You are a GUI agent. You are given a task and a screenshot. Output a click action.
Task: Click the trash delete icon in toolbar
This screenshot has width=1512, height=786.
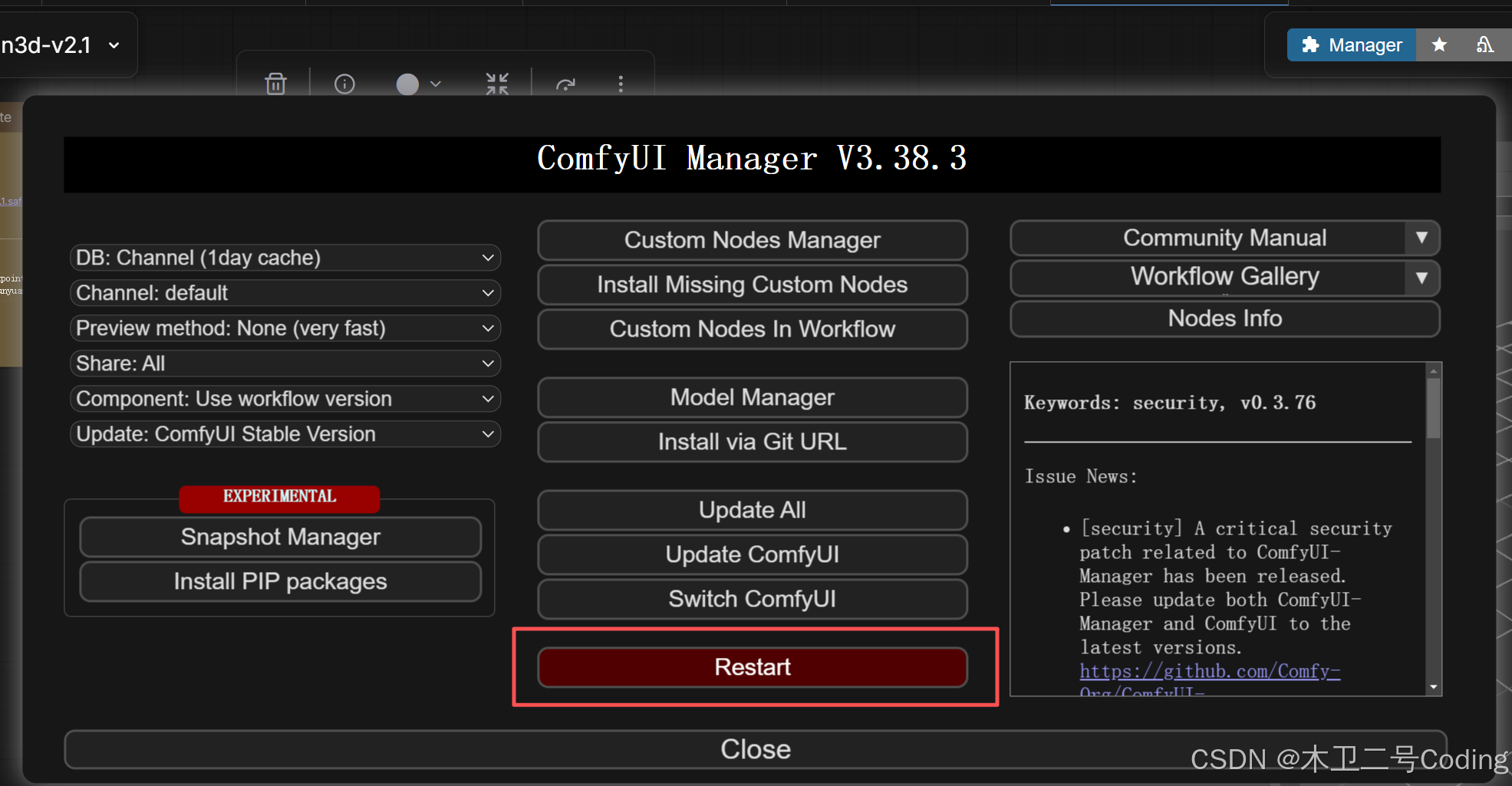[276, 84]
